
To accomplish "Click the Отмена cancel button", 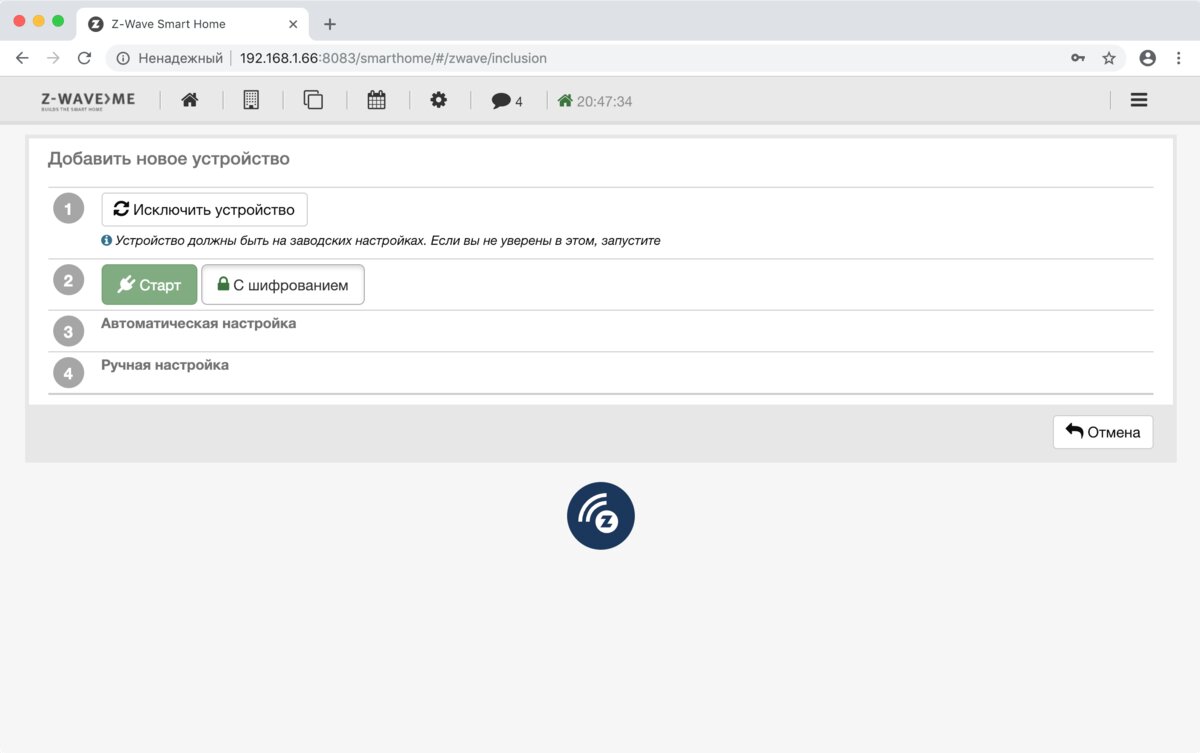I will (x=1102, y=432).
